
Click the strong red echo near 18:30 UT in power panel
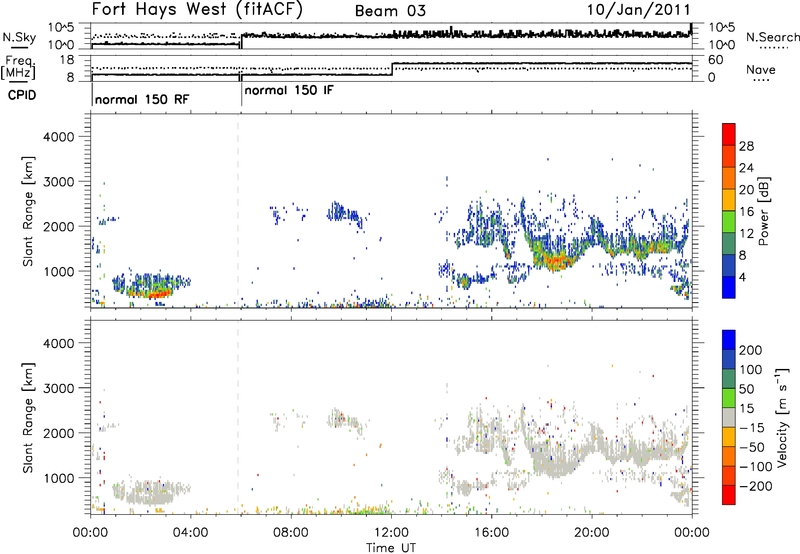(x=555, y=261)
